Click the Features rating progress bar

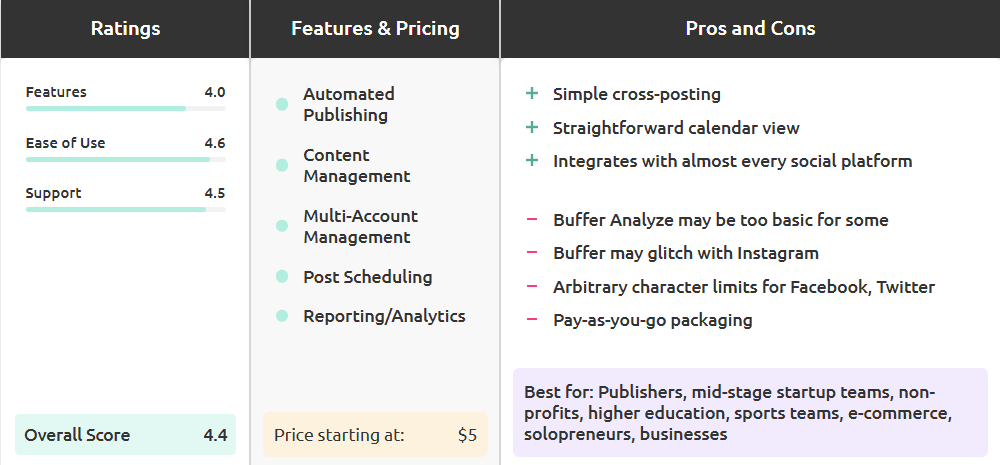[x=125, y=108]
